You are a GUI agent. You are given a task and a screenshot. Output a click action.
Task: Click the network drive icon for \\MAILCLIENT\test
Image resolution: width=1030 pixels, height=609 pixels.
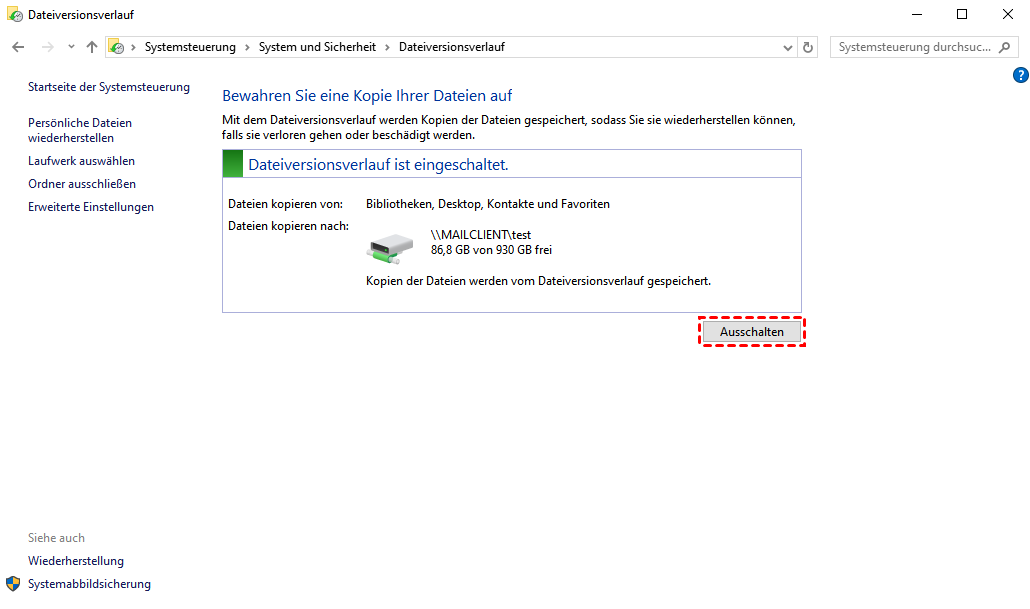click(x=389, y=247)
